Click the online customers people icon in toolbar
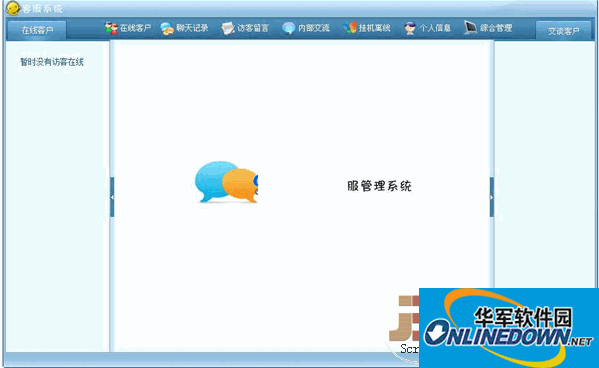This screenshot has width=599, height=368. 111,28
